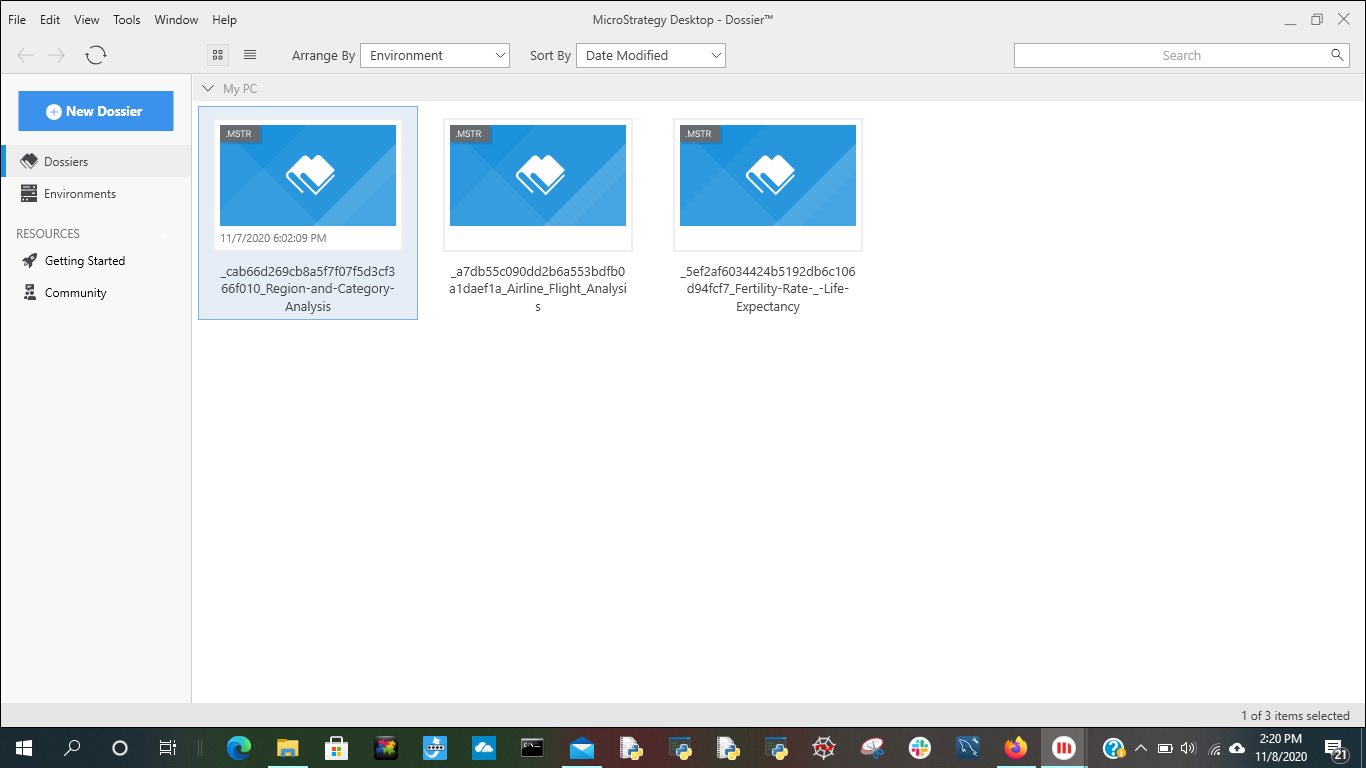The width and height of the screenshot is (1366, 768).
Task: Click the forward navigation arrow
Action: [57, 56]
